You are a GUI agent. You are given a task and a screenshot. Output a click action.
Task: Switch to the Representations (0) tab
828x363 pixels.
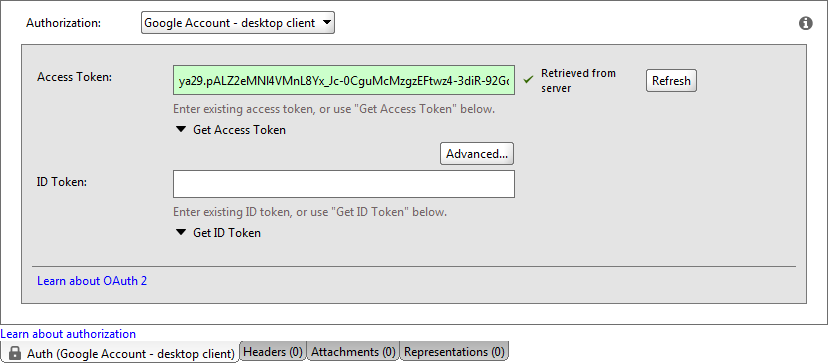[x=454, y=351]
